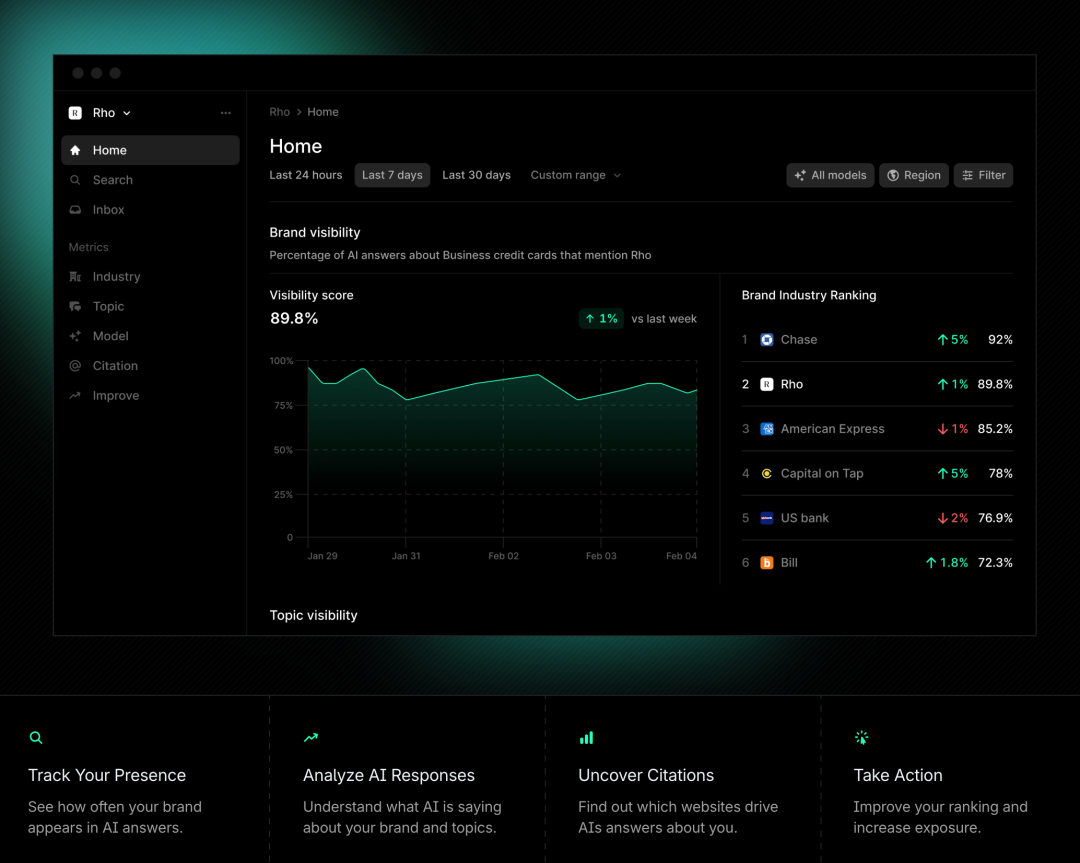The height and width of the screenshot is (863, 1080).
Task: Switch to Last 24 hours
Action: 306,175
